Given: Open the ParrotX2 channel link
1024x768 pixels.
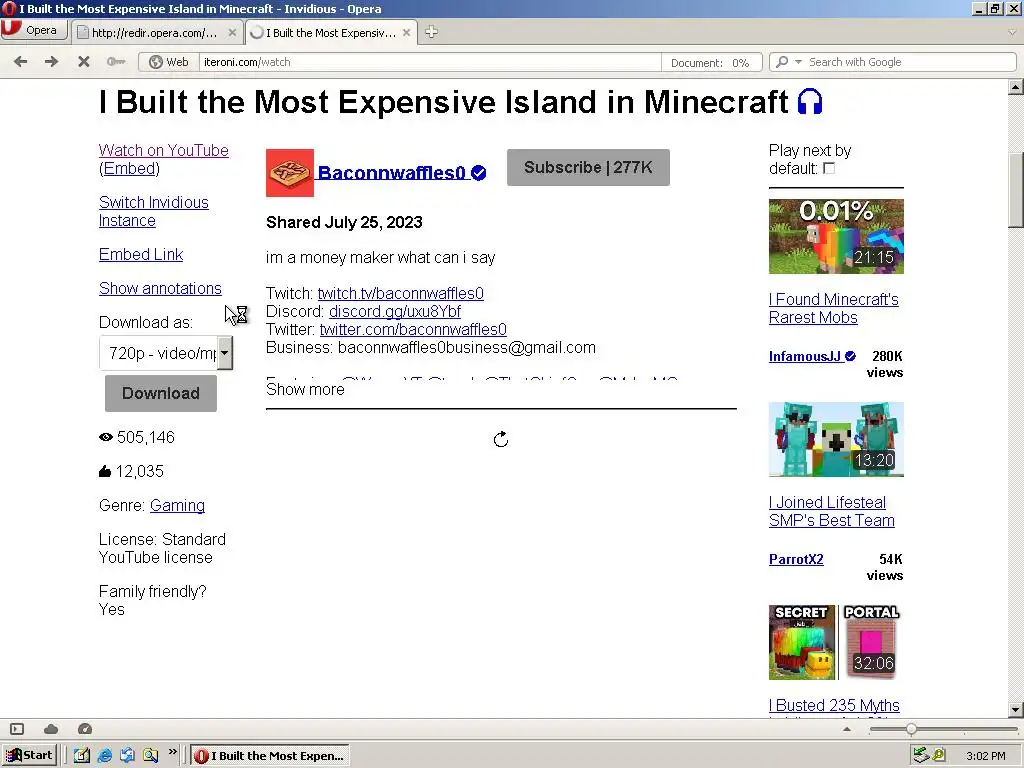Looking at the screenshot, I should coord(796,559).
